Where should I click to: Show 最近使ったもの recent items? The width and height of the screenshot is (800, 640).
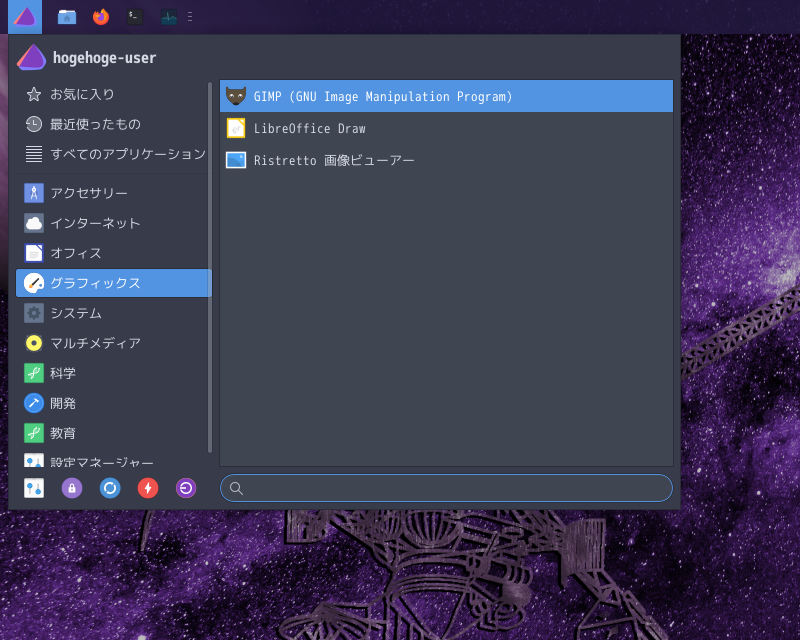pos(113,124)
